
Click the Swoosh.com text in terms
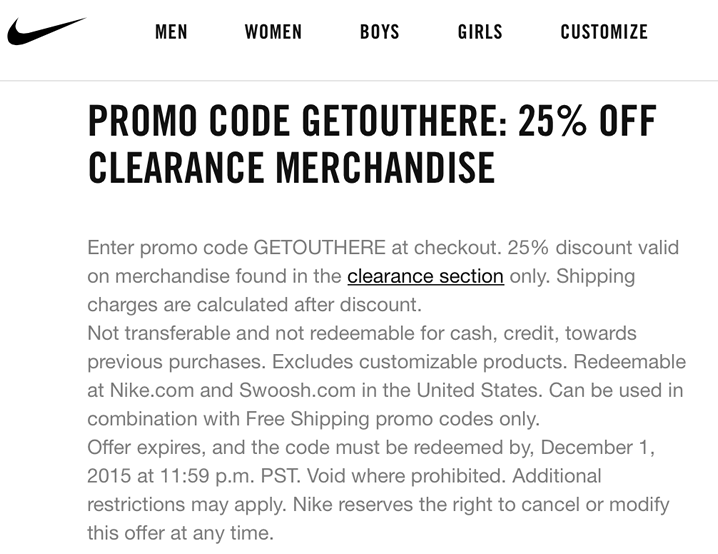click(297, 391)
